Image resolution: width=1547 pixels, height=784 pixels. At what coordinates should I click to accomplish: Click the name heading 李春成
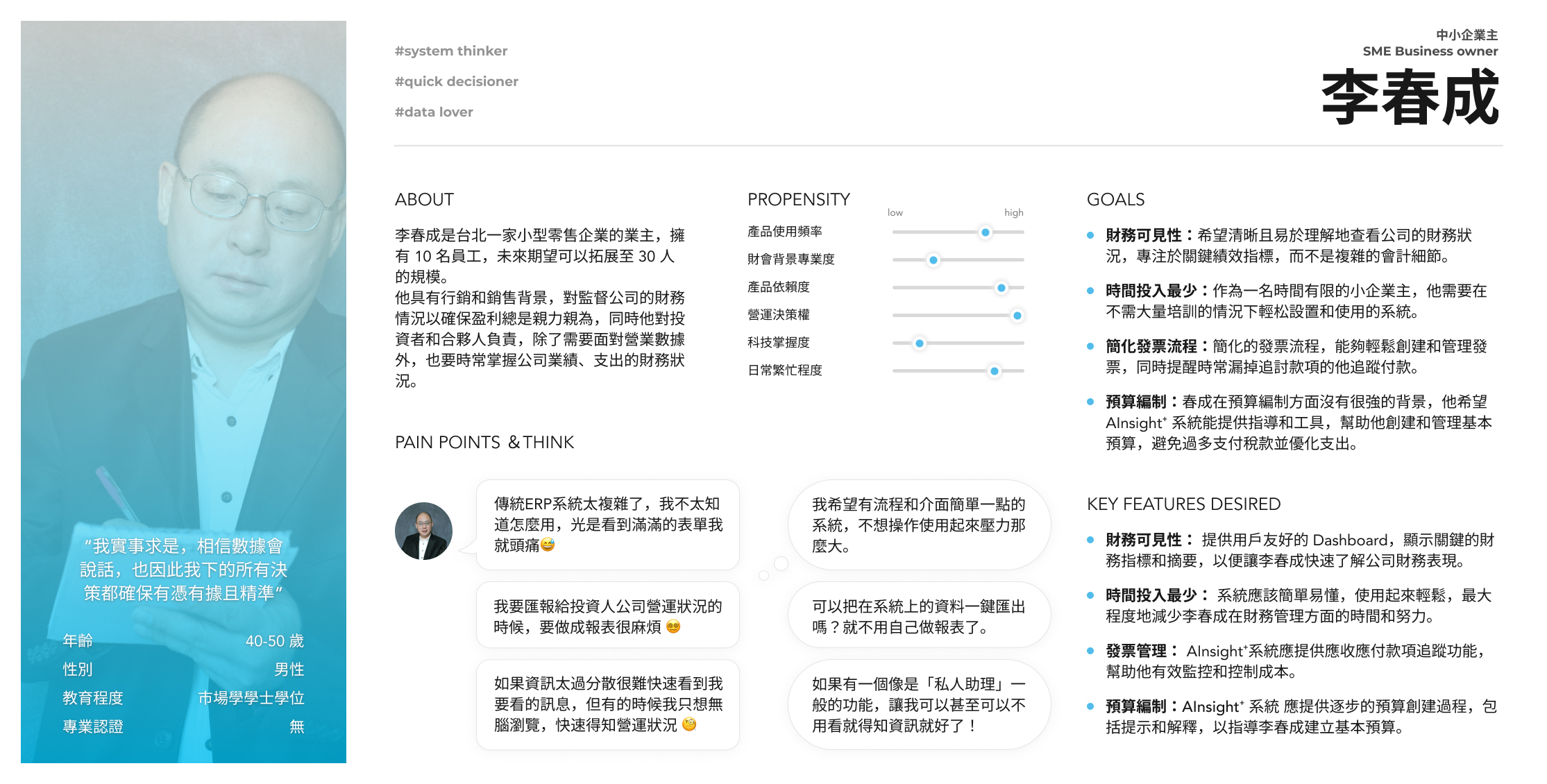[x=1410, y=98]
